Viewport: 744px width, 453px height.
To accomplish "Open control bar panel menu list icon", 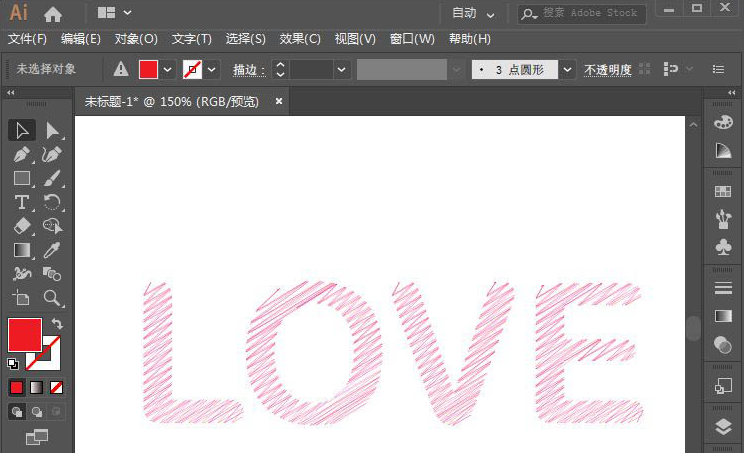I will (x=718, y=69).
